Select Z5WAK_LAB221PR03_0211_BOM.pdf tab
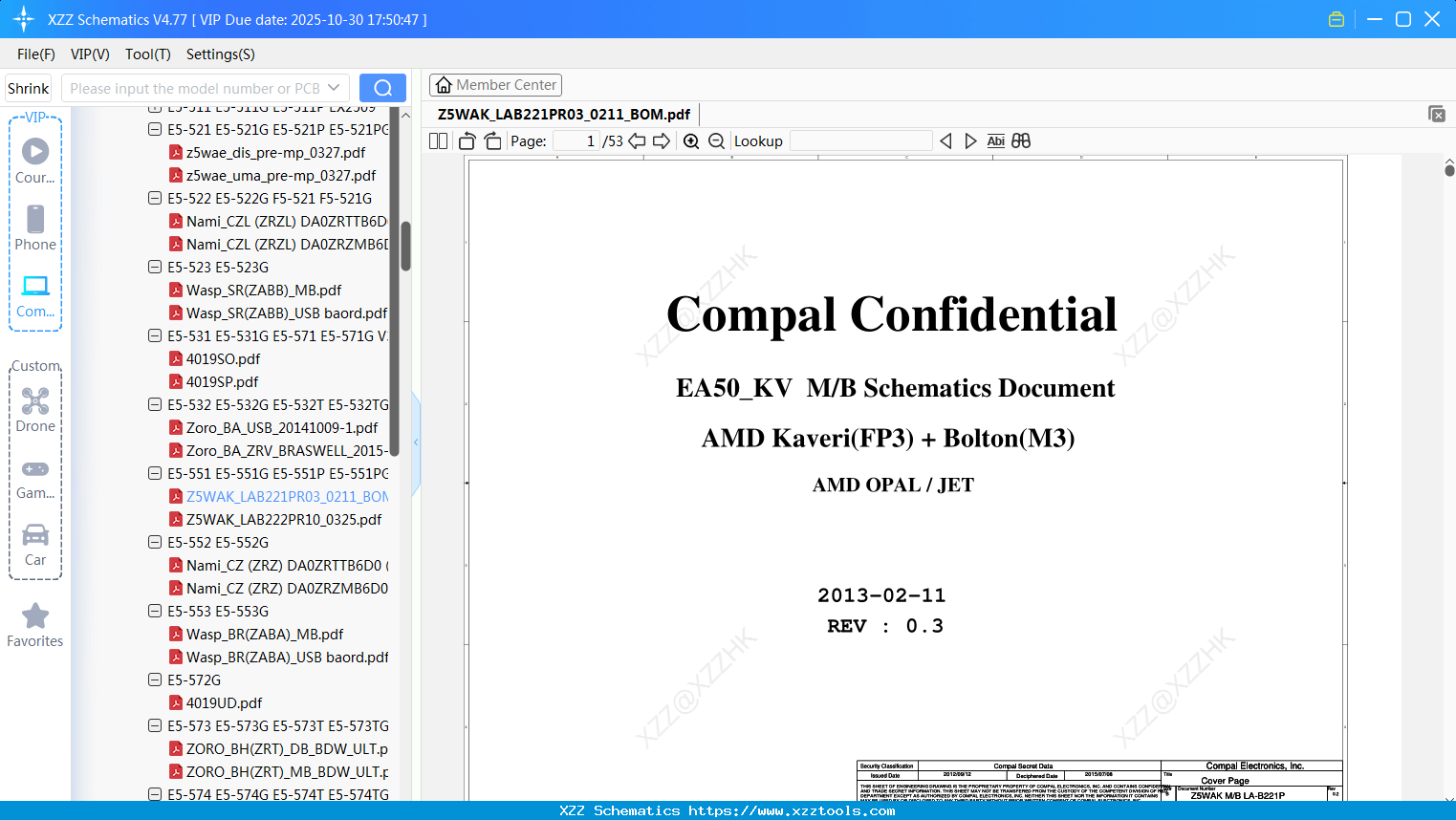Image resolution: width=1456 pixels, height=820 pixels. pyautogui.click(x=564, y=114)
